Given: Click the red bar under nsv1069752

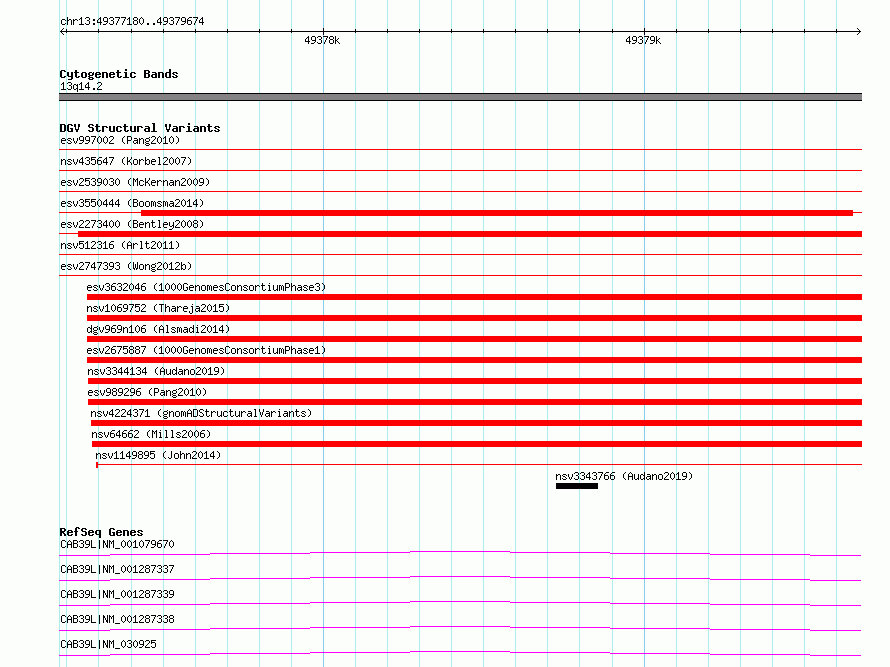Looking at the screenshot, I should (x=474, y=318).
